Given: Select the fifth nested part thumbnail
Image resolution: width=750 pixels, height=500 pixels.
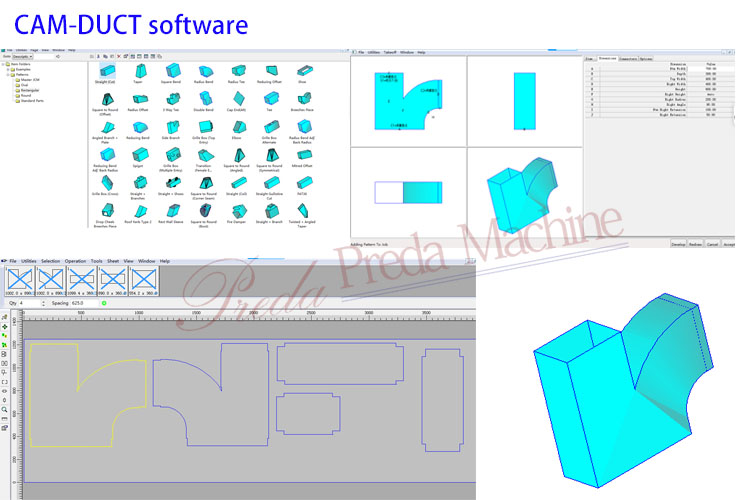Looking at the screenshot, I should (x=144, y=281).
